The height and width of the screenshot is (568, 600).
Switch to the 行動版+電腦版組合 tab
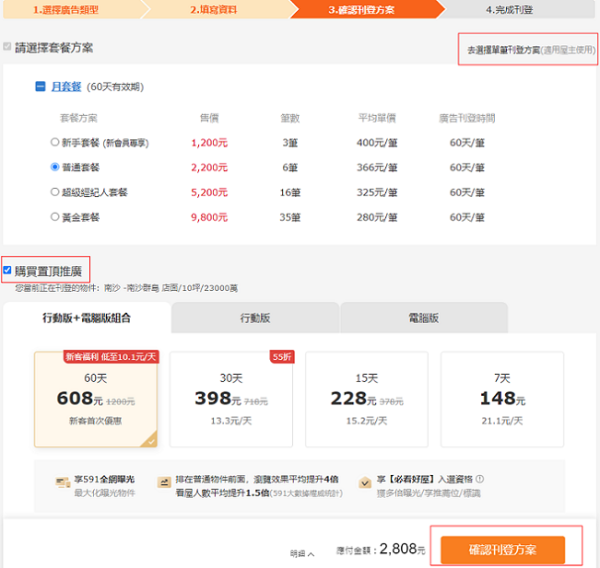(86, 318)
